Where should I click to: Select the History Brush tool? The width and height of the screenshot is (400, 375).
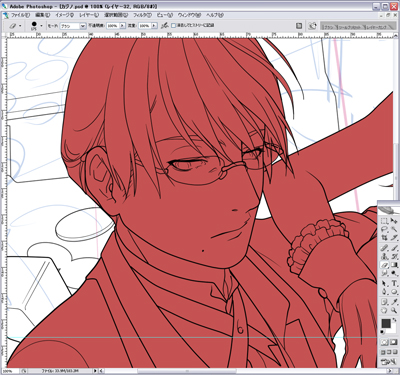coord(394,257)
